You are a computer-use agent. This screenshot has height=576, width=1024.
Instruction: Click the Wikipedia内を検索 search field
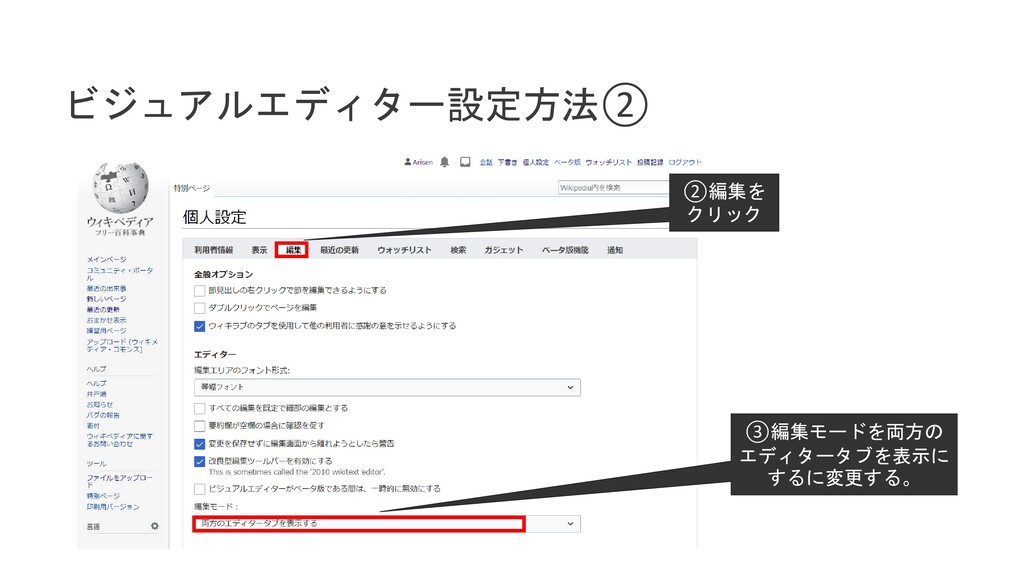[x=614, y=188]
